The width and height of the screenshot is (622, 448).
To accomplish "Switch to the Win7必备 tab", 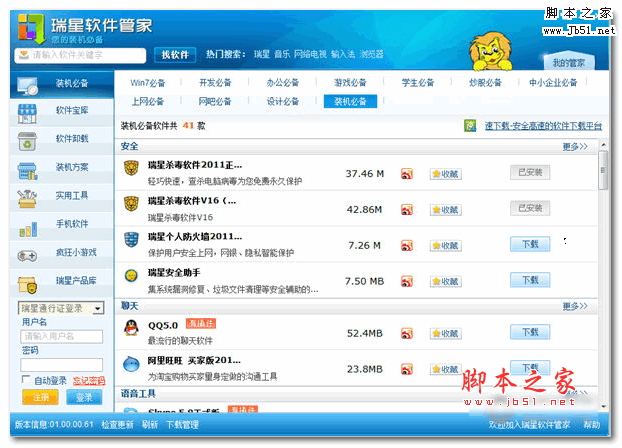I will click(148, 83).
